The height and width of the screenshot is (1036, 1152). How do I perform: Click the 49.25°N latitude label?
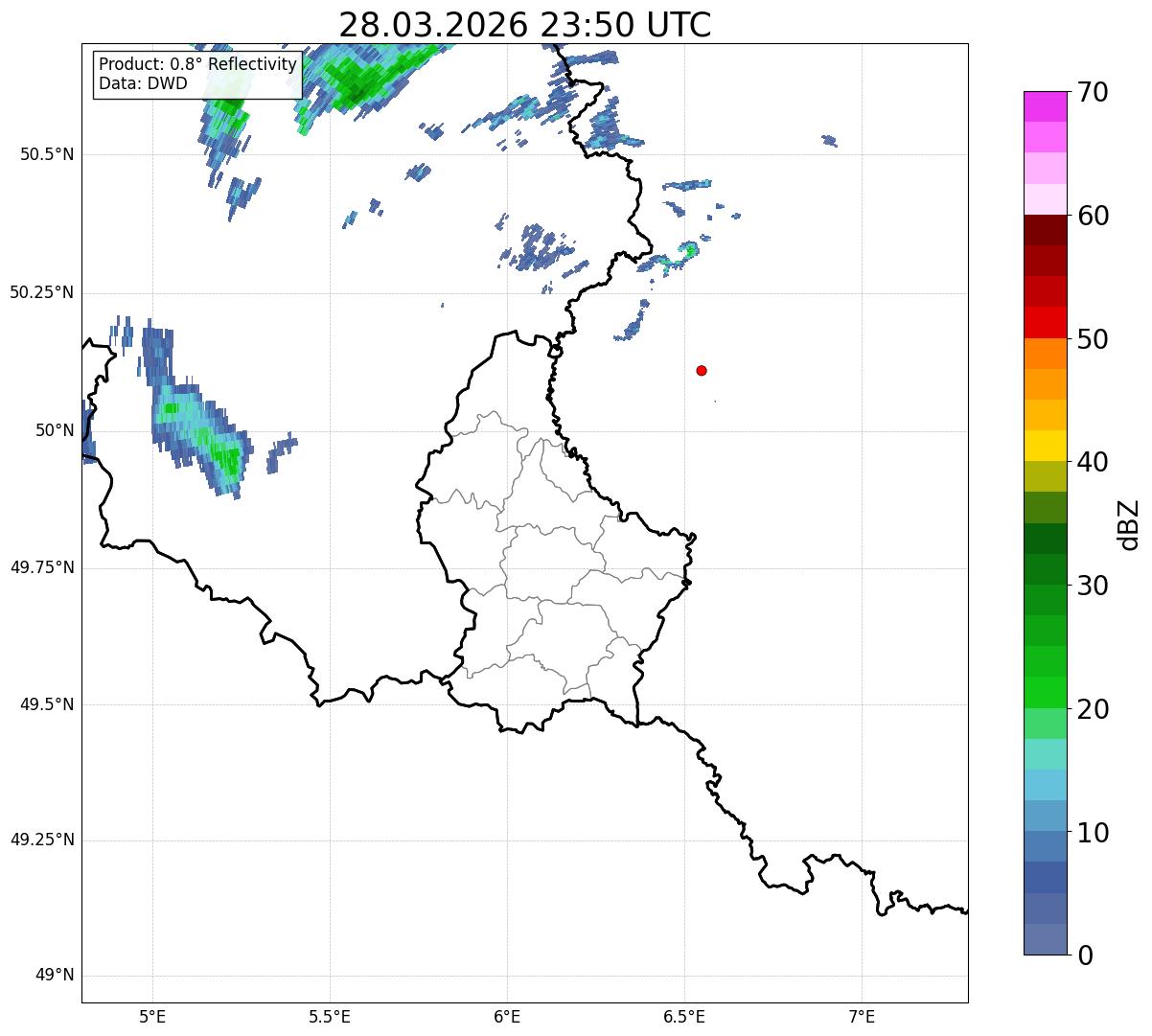click(42, 840)
